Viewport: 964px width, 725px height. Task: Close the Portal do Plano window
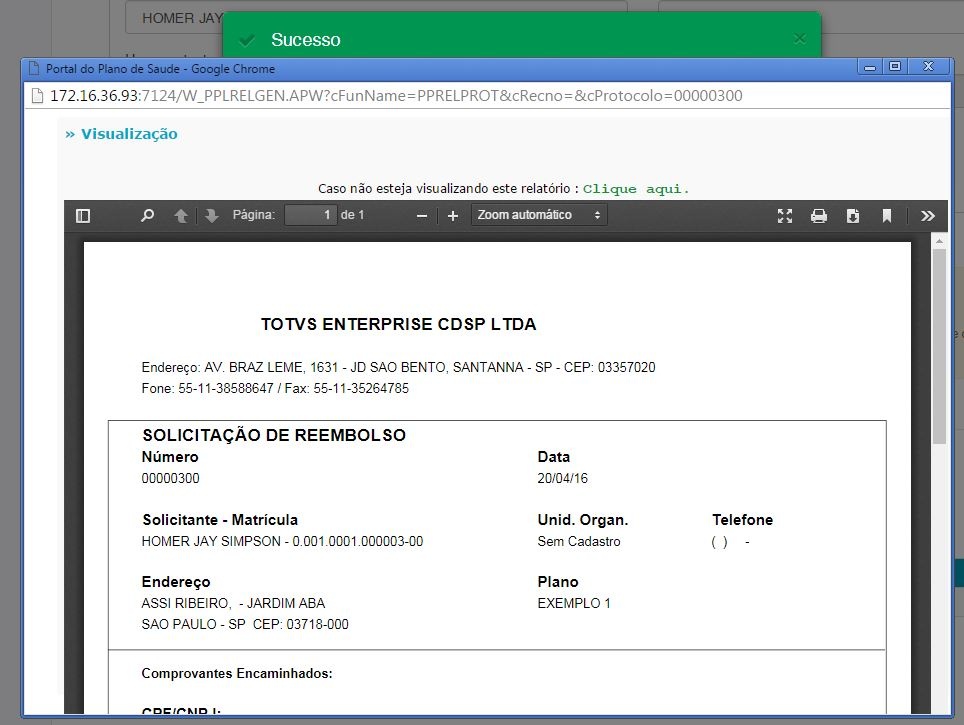[929, 66]
